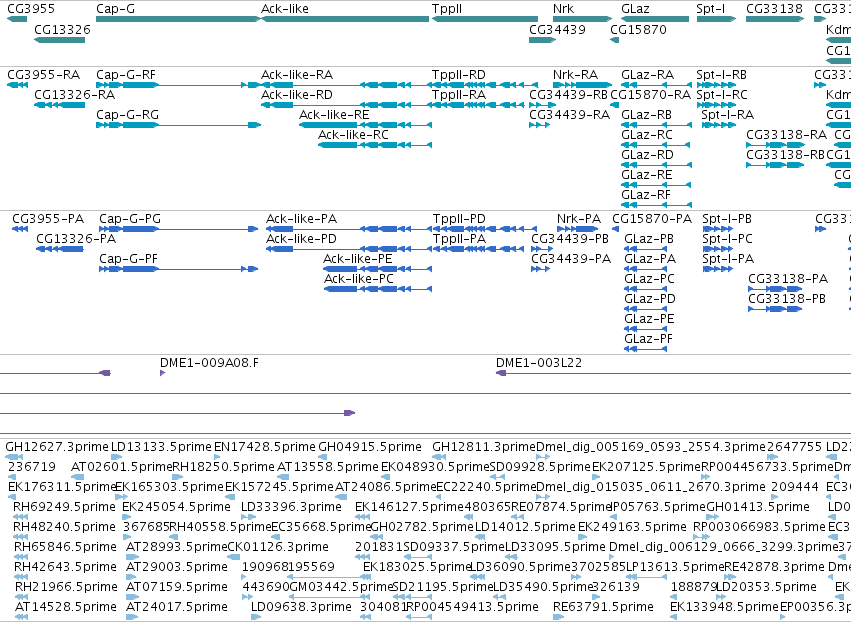851x622 pixels.
Task: Click transcript Spt-I-RB
Action: (x=716, y=85)
